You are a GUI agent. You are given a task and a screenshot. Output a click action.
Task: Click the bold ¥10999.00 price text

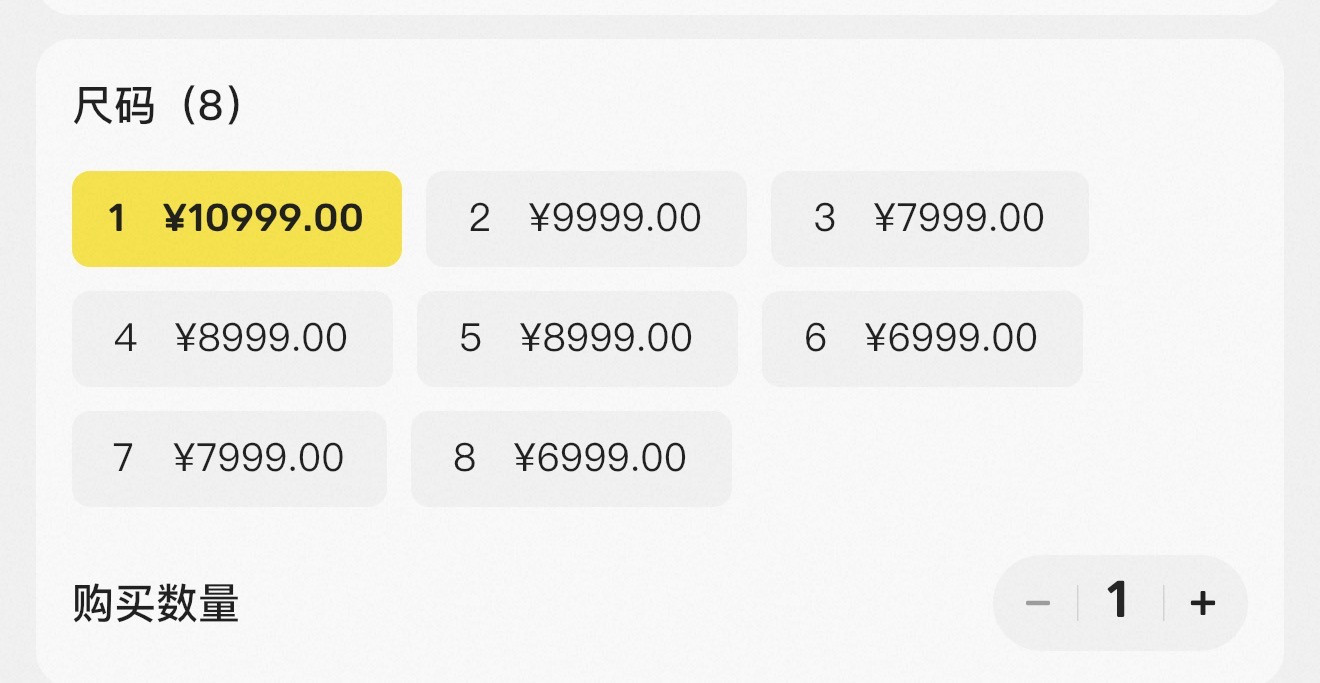pos(263,218)
